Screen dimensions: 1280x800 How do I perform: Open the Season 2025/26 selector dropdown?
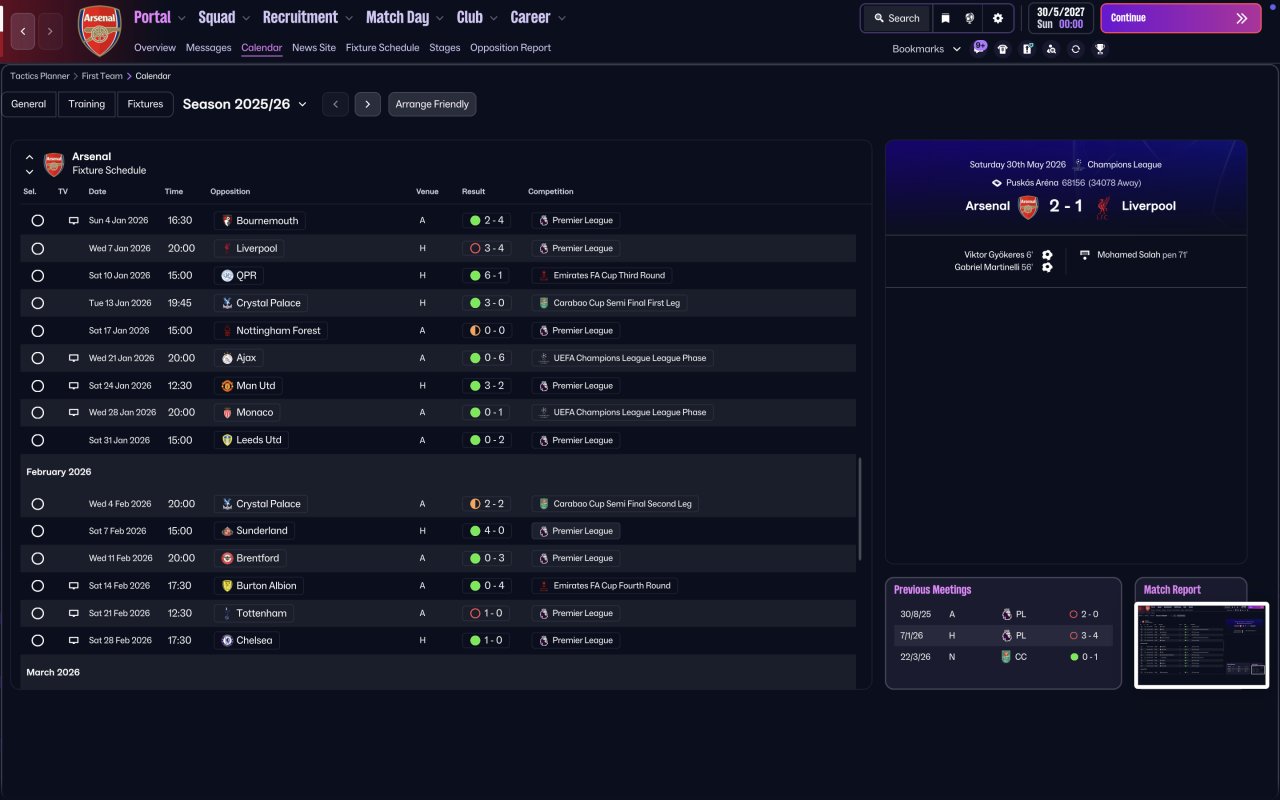pyautogui.click(x=245, y=104)
